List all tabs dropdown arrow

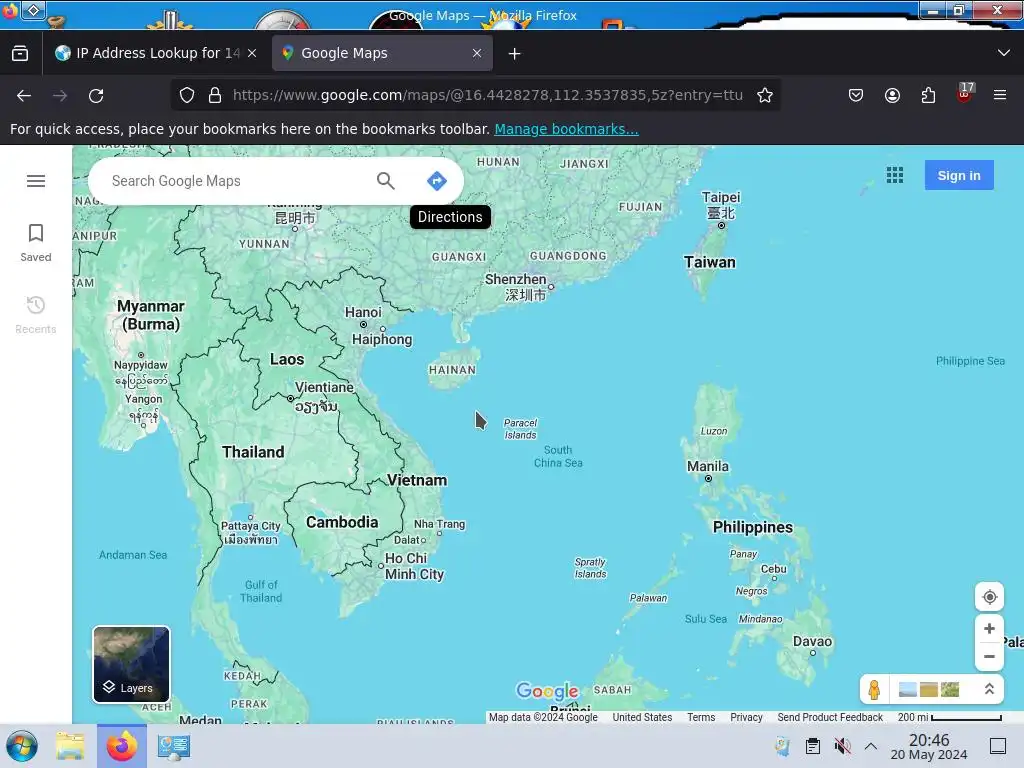click(x=1004, y=53)
